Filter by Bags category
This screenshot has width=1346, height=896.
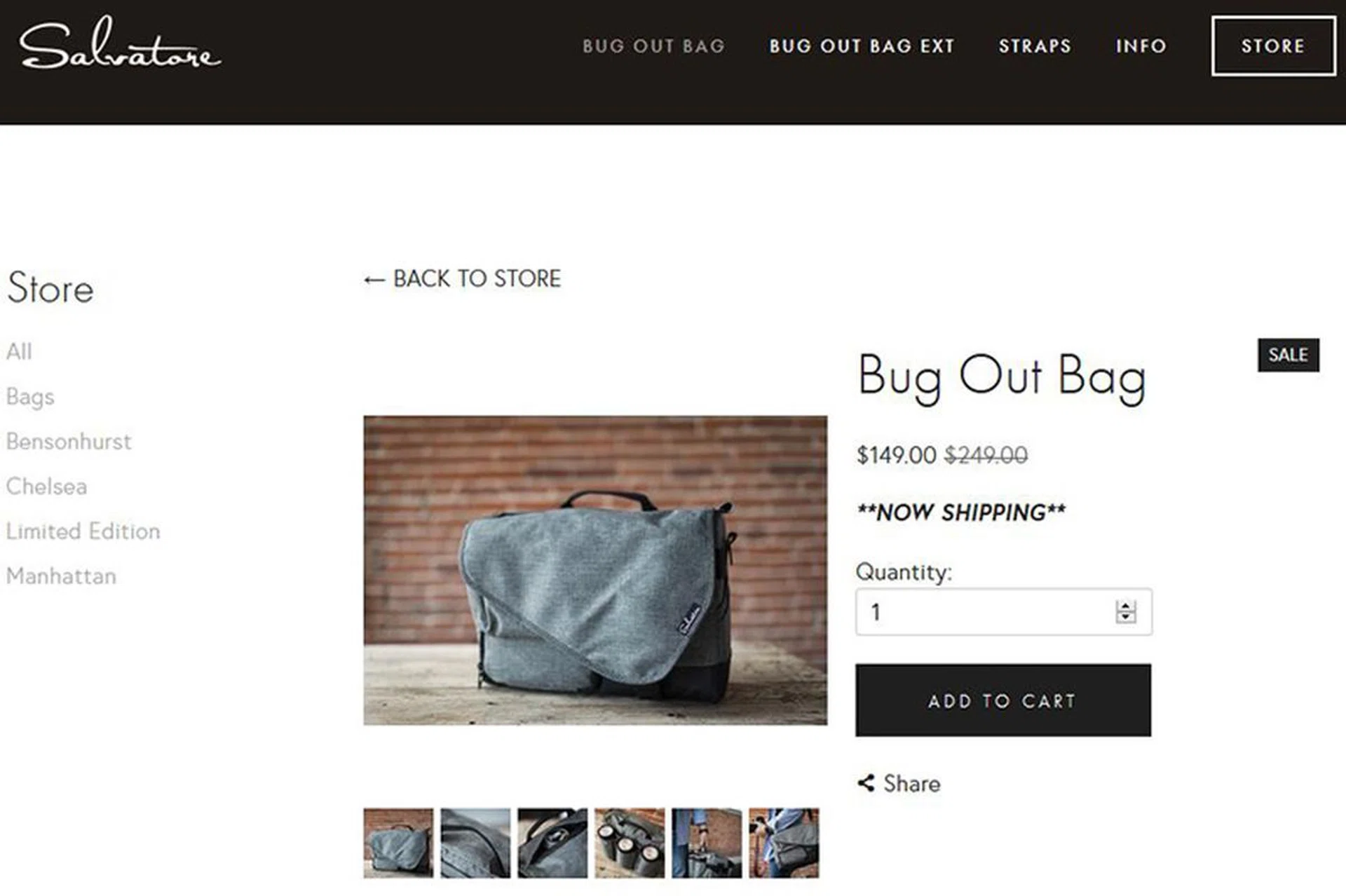[30, 397]
